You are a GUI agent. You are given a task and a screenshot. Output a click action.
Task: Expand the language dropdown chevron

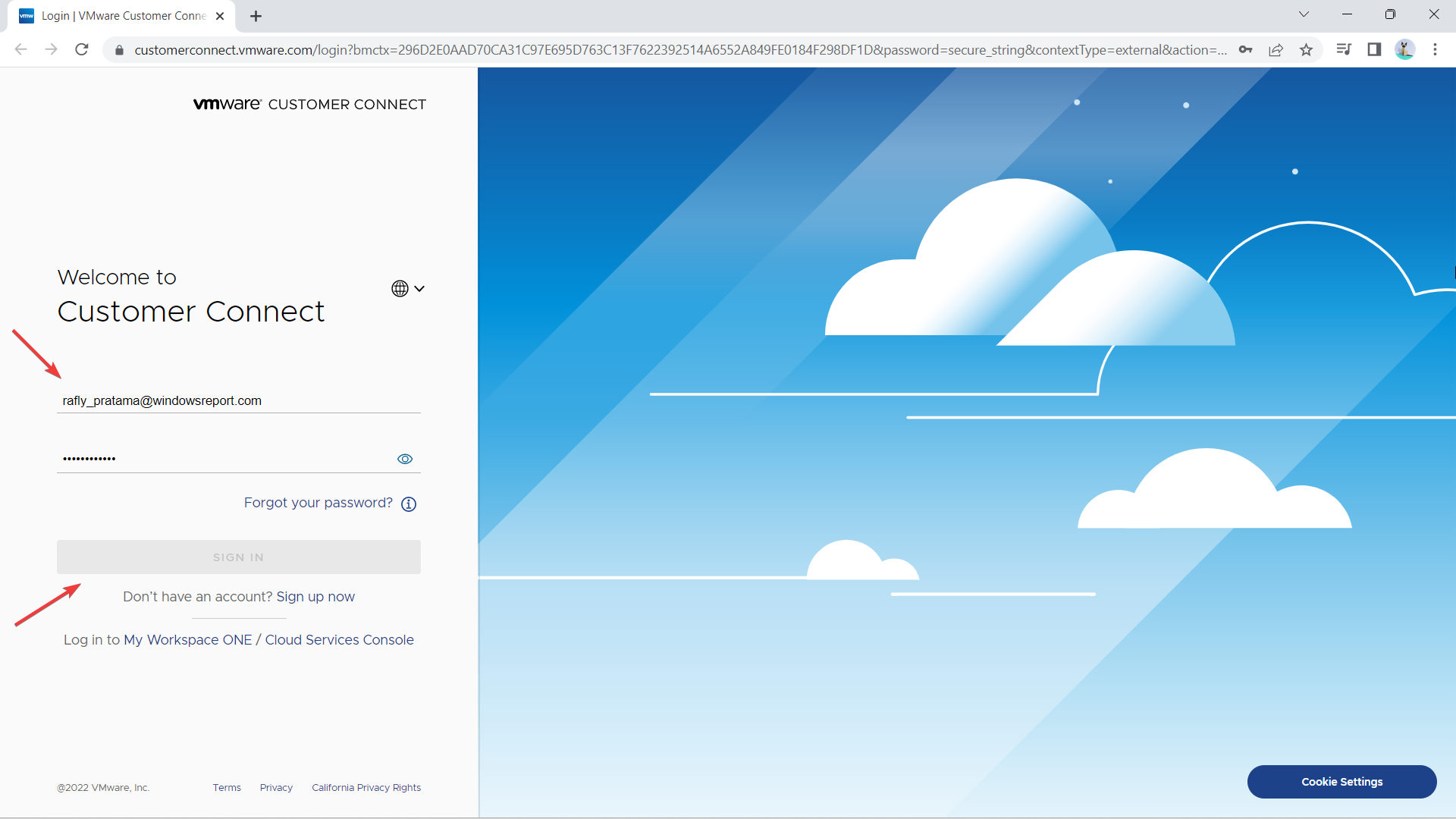[419, 289]
